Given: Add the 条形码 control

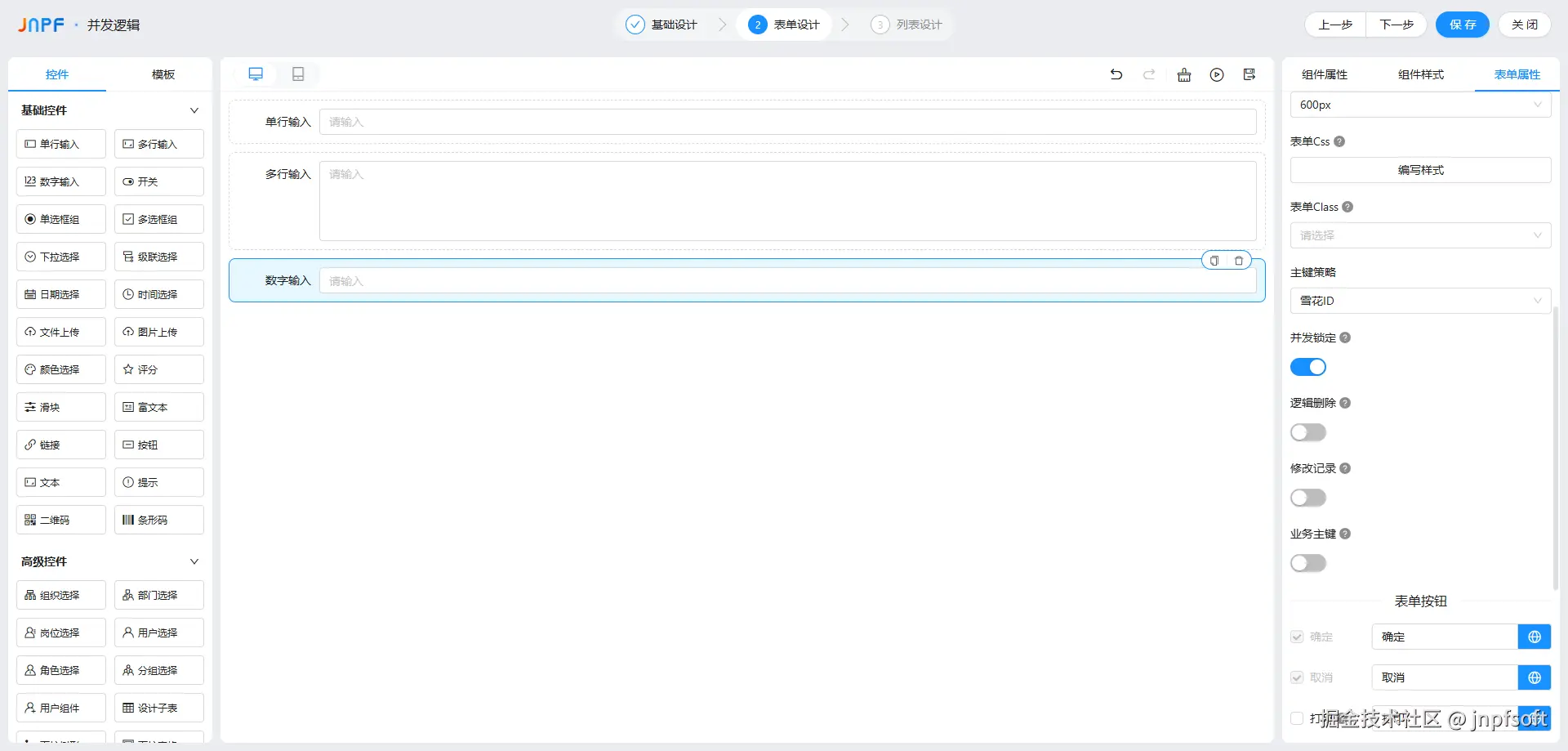Looking at the screenshot, I should 159,520.
